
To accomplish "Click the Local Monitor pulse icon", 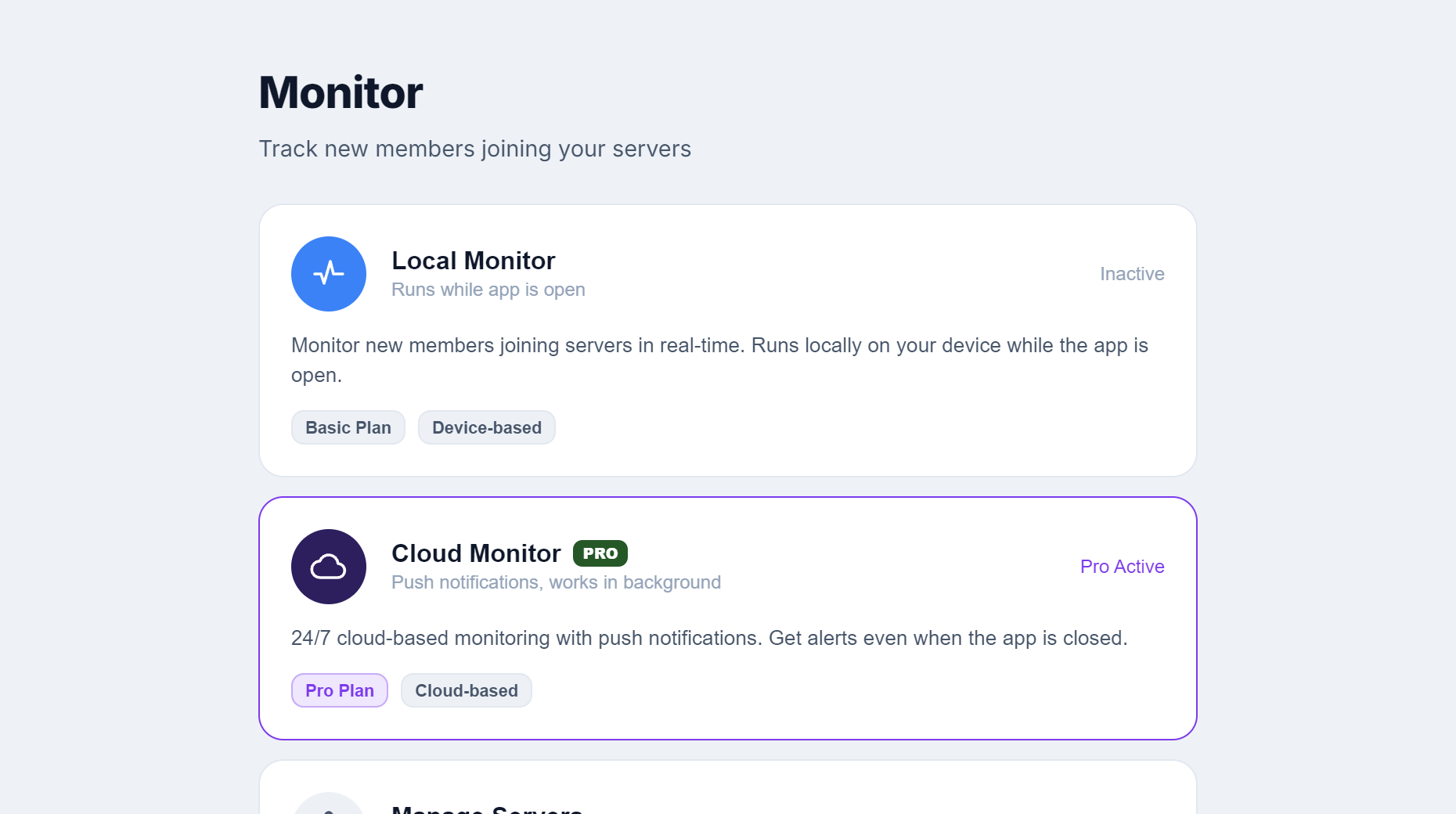I will tap(329, 274).
